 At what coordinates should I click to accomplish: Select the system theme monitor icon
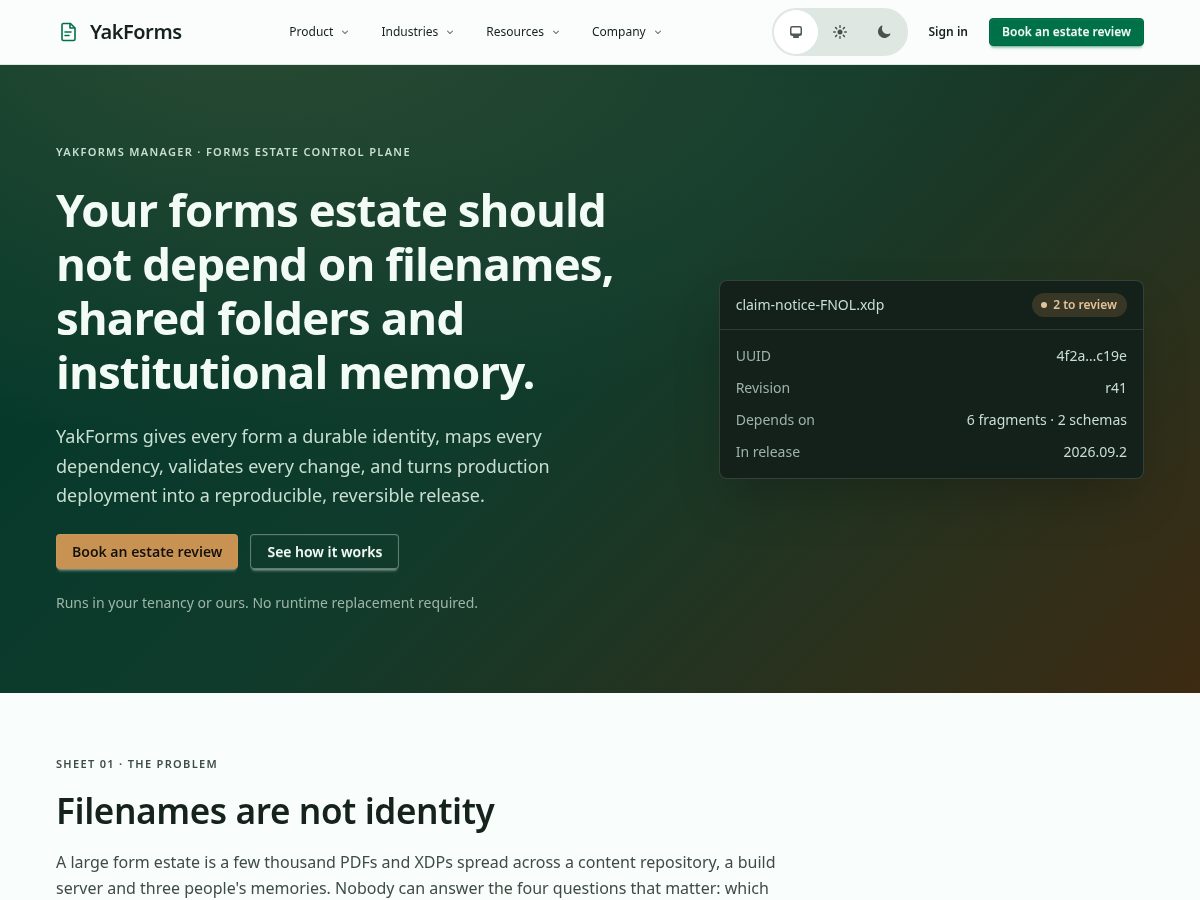[x=796, y=32]
